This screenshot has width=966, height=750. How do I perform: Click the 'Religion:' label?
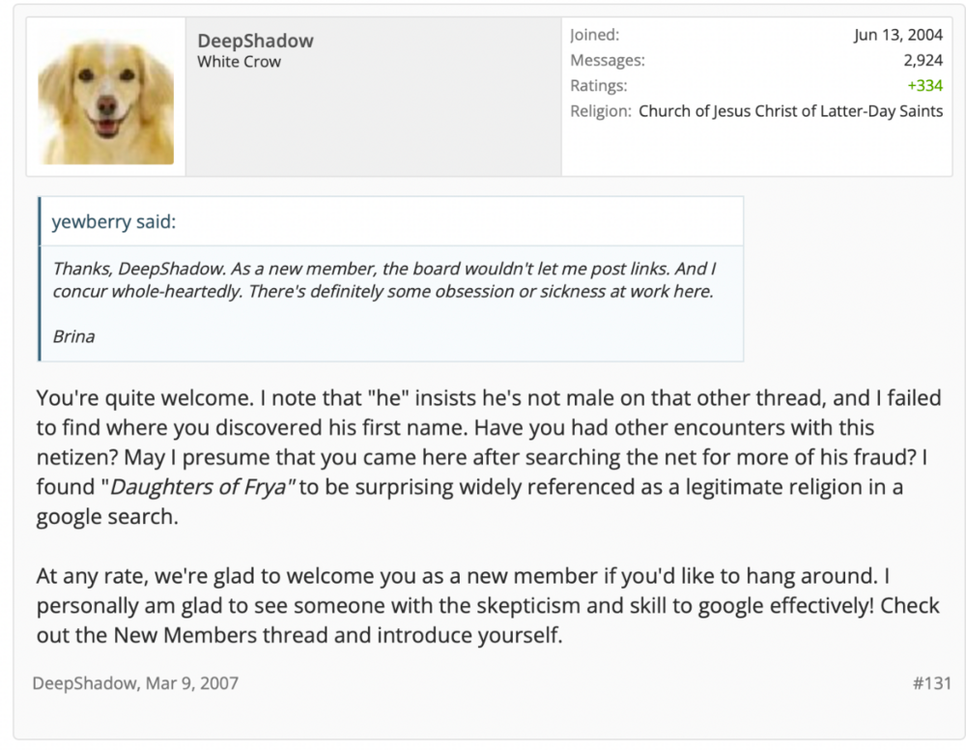(x=601, y=111)
